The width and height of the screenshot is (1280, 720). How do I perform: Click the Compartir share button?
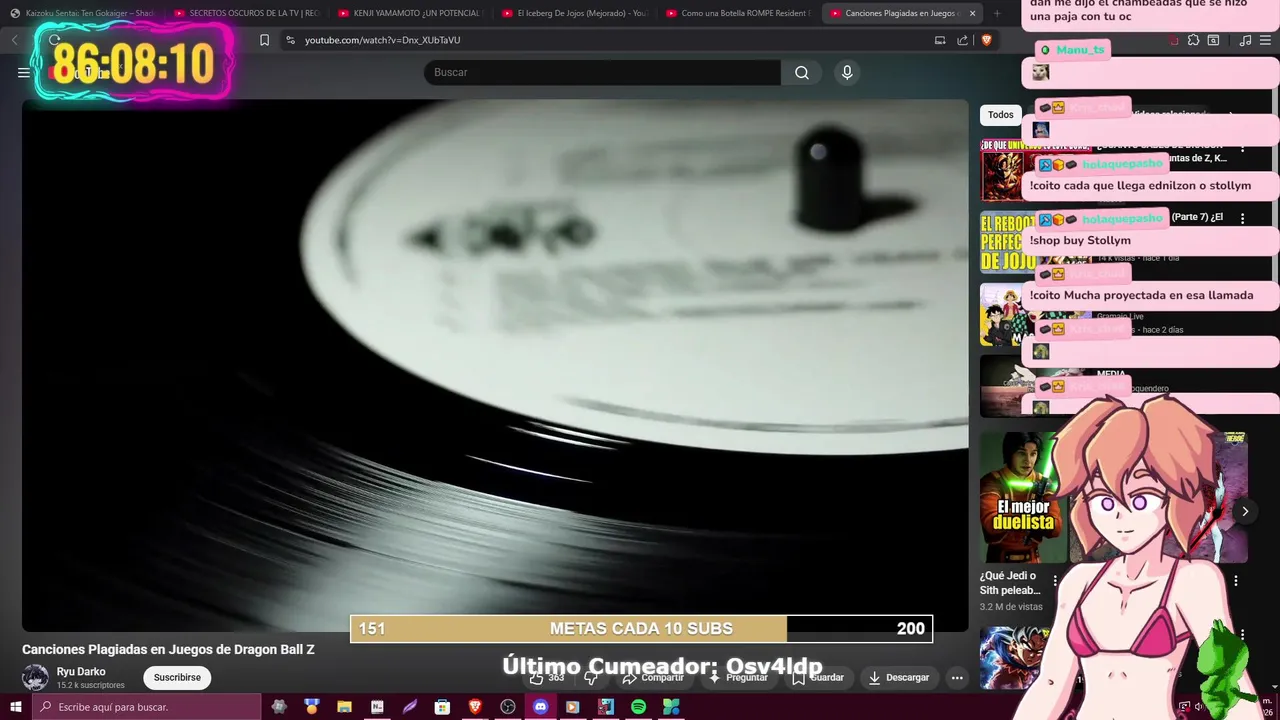(x=653, y=677)
